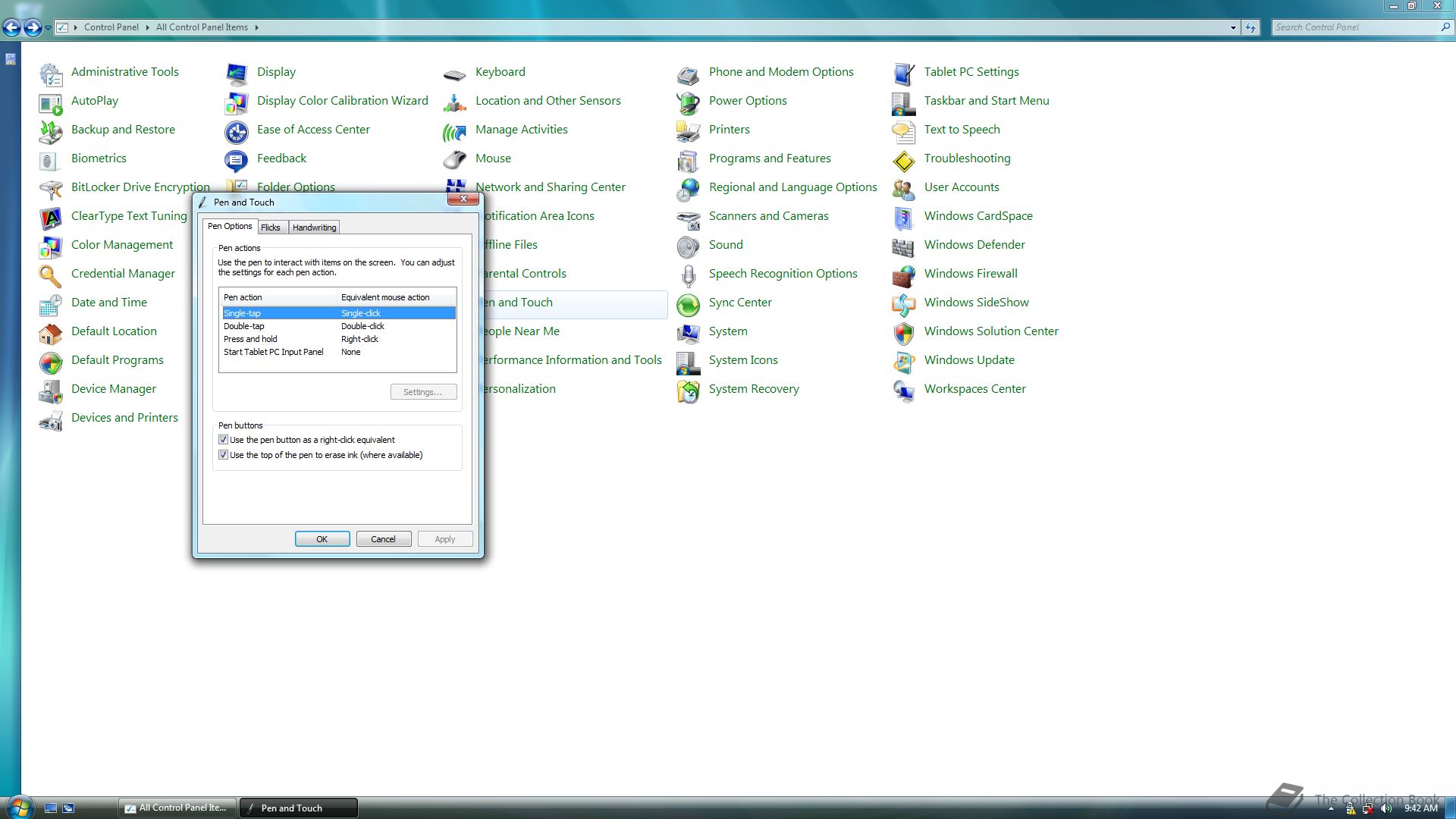Click the volume icon in system tray
This screenshot has width=1456, height=819.
point(1386,808)
